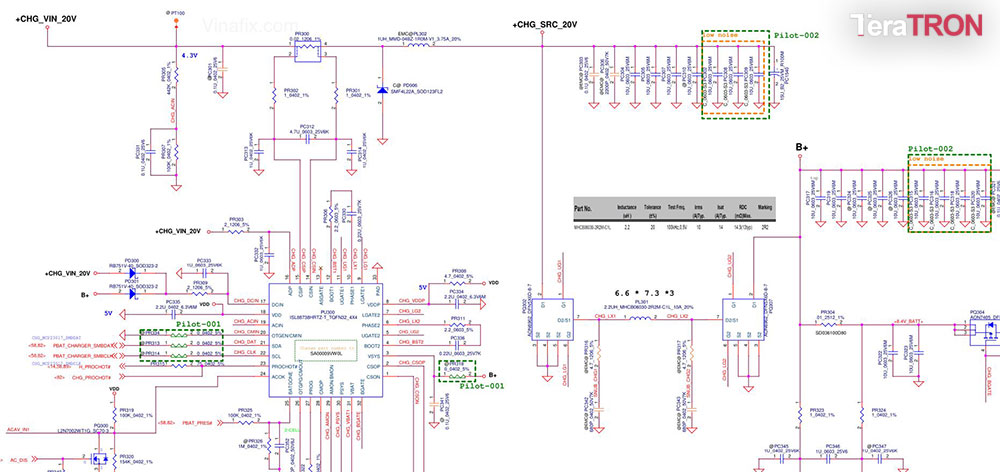This screenshot has height=472, width=1000.
Task: Click the CHG_LX2 net name right of PL301
Action: (677, 316)
